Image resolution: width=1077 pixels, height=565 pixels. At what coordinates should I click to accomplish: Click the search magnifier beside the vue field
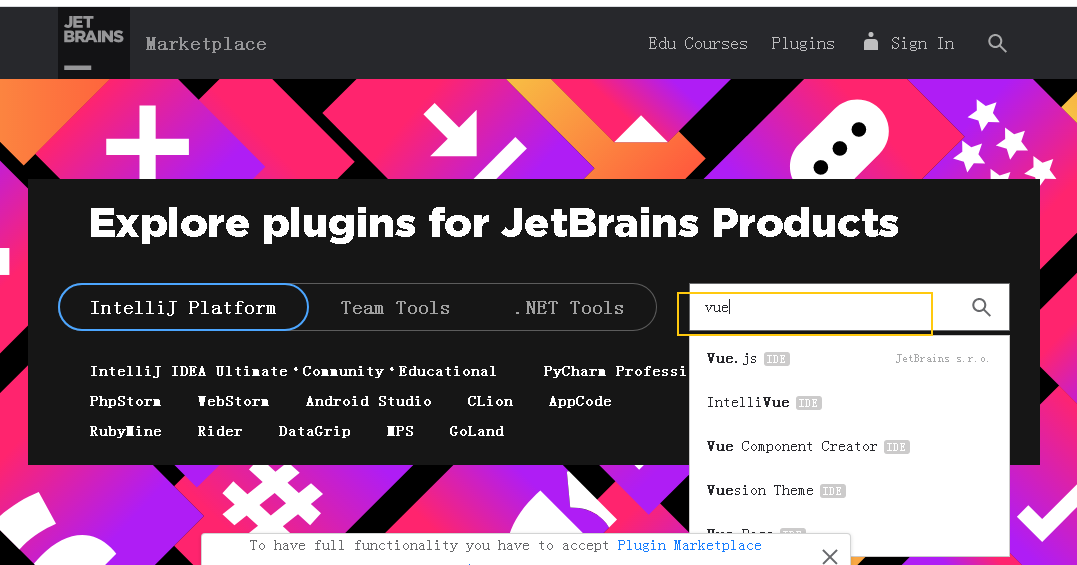point(982,307)
